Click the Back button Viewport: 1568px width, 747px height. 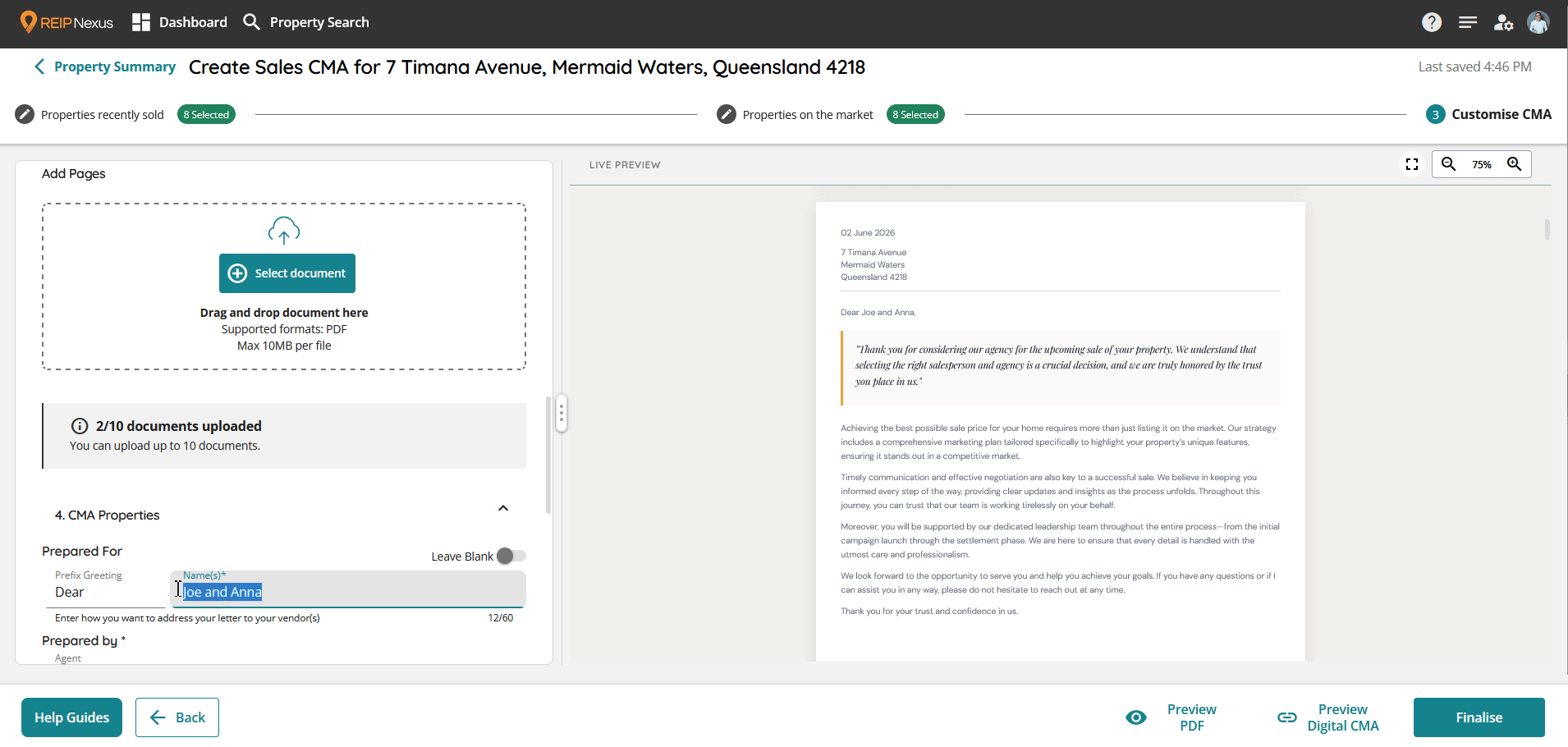pos(177,717)
